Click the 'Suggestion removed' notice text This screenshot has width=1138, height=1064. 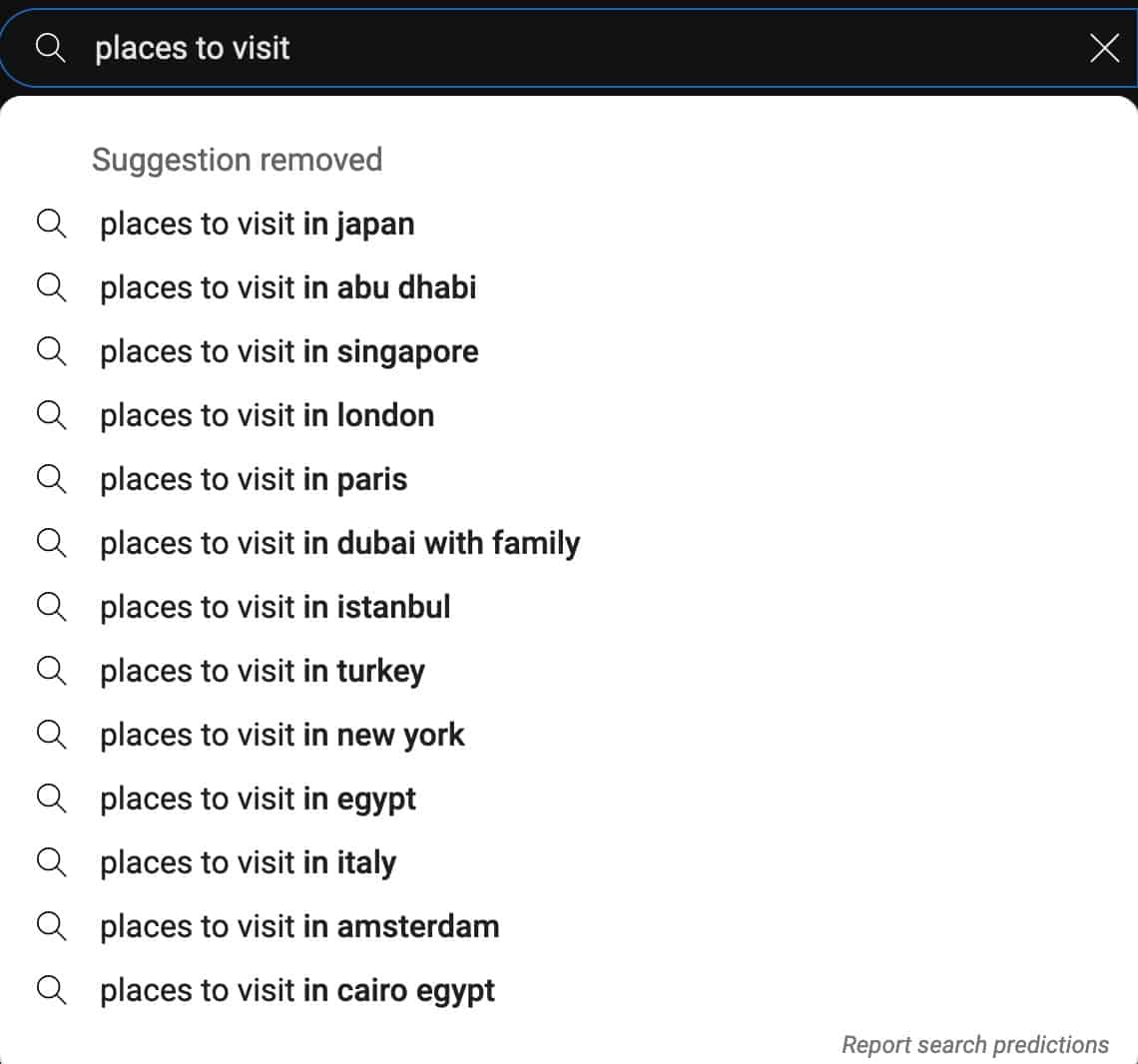tap(238, 160)
